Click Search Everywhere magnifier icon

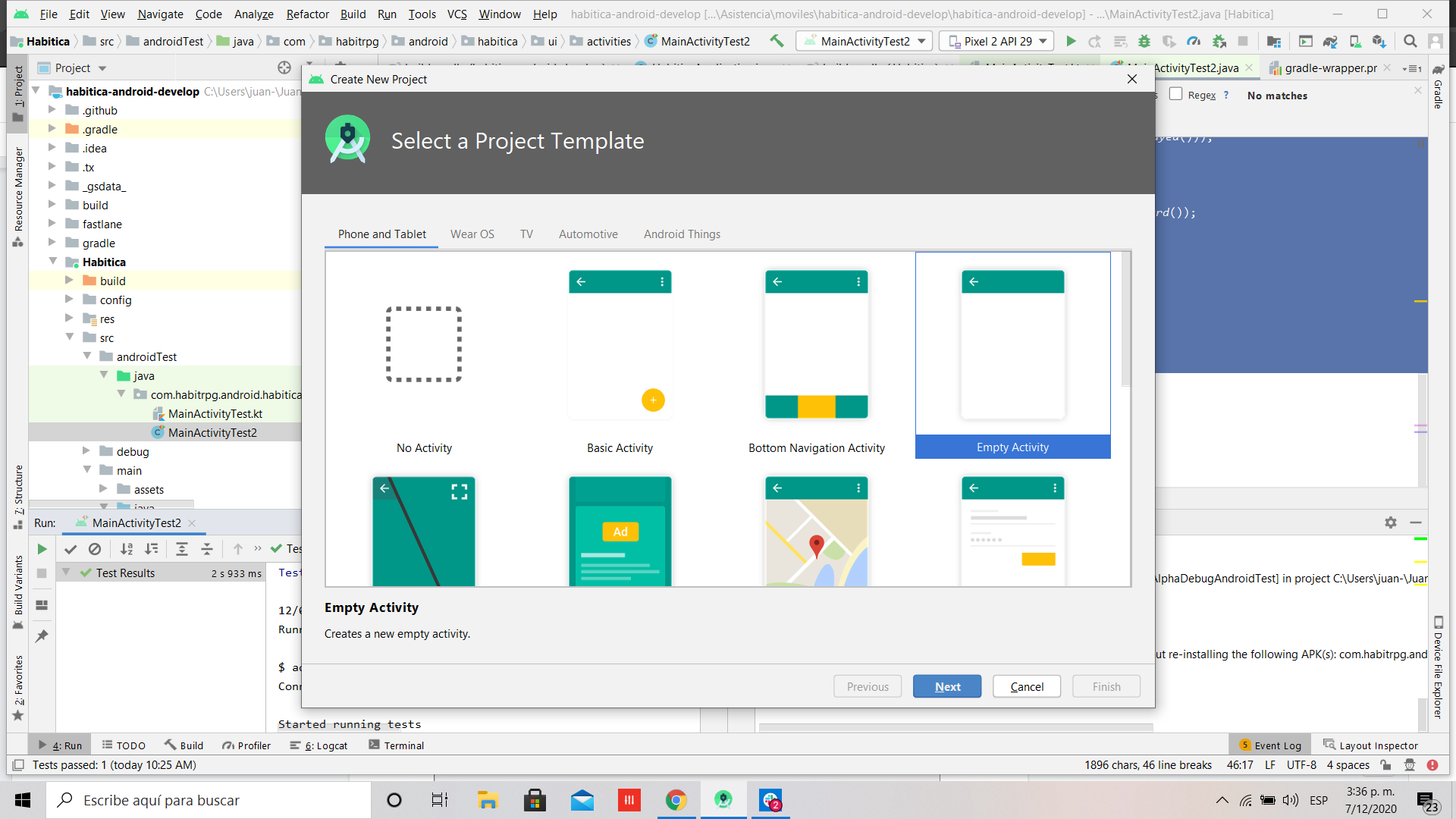point(1410,41)
